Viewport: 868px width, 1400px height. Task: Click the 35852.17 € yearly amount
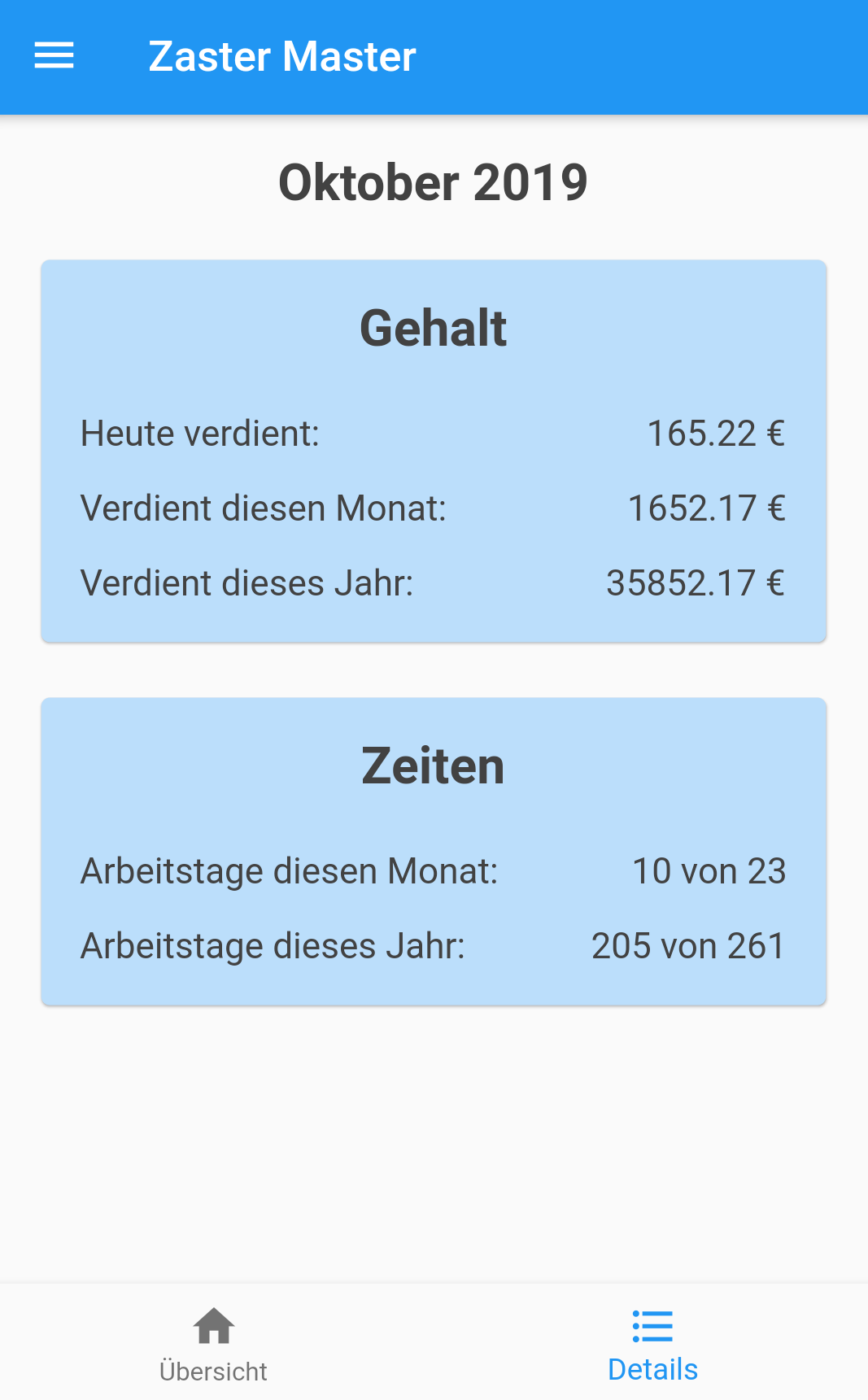696,583
